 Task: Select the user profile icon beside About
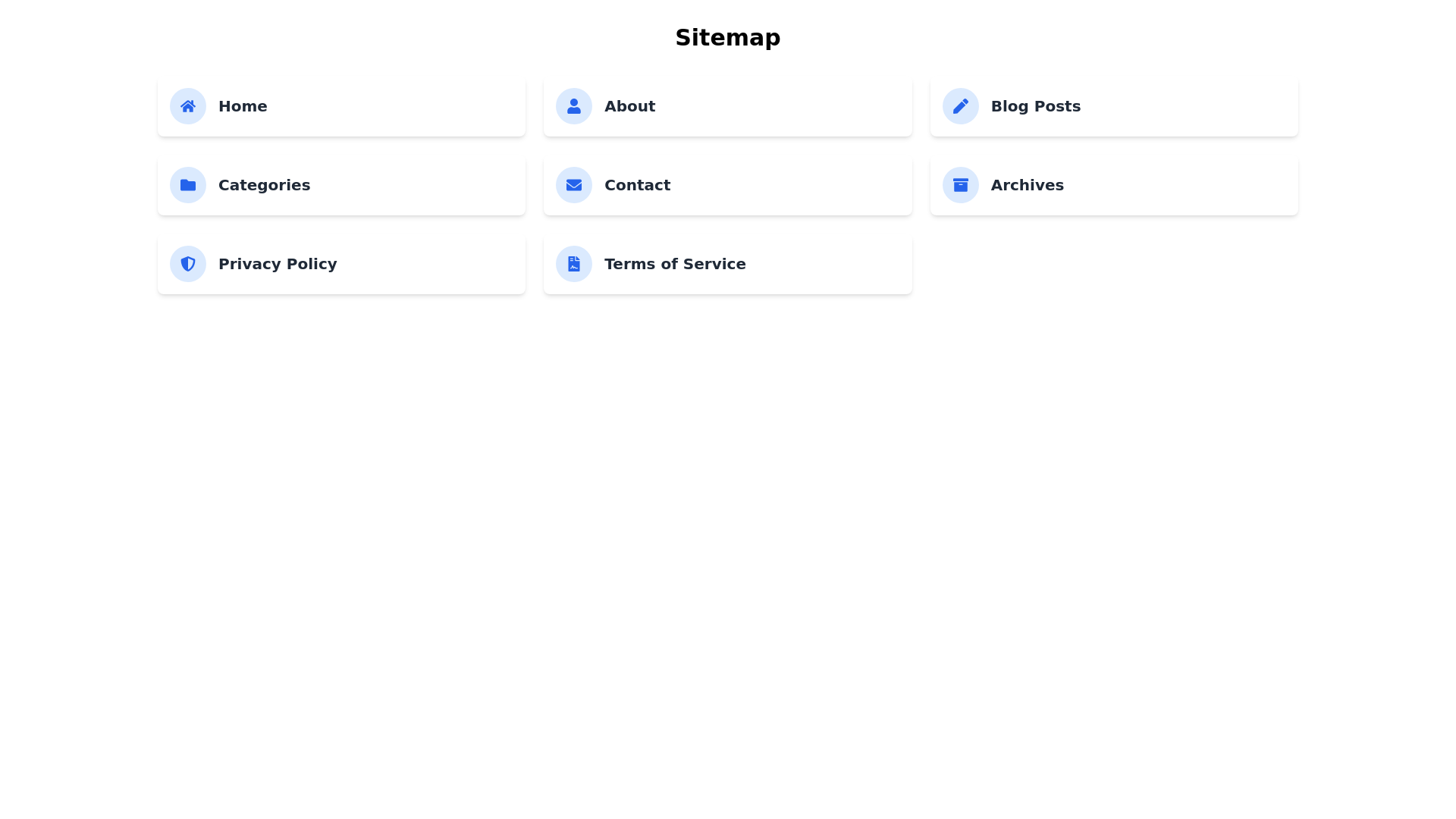coord(573,106)
